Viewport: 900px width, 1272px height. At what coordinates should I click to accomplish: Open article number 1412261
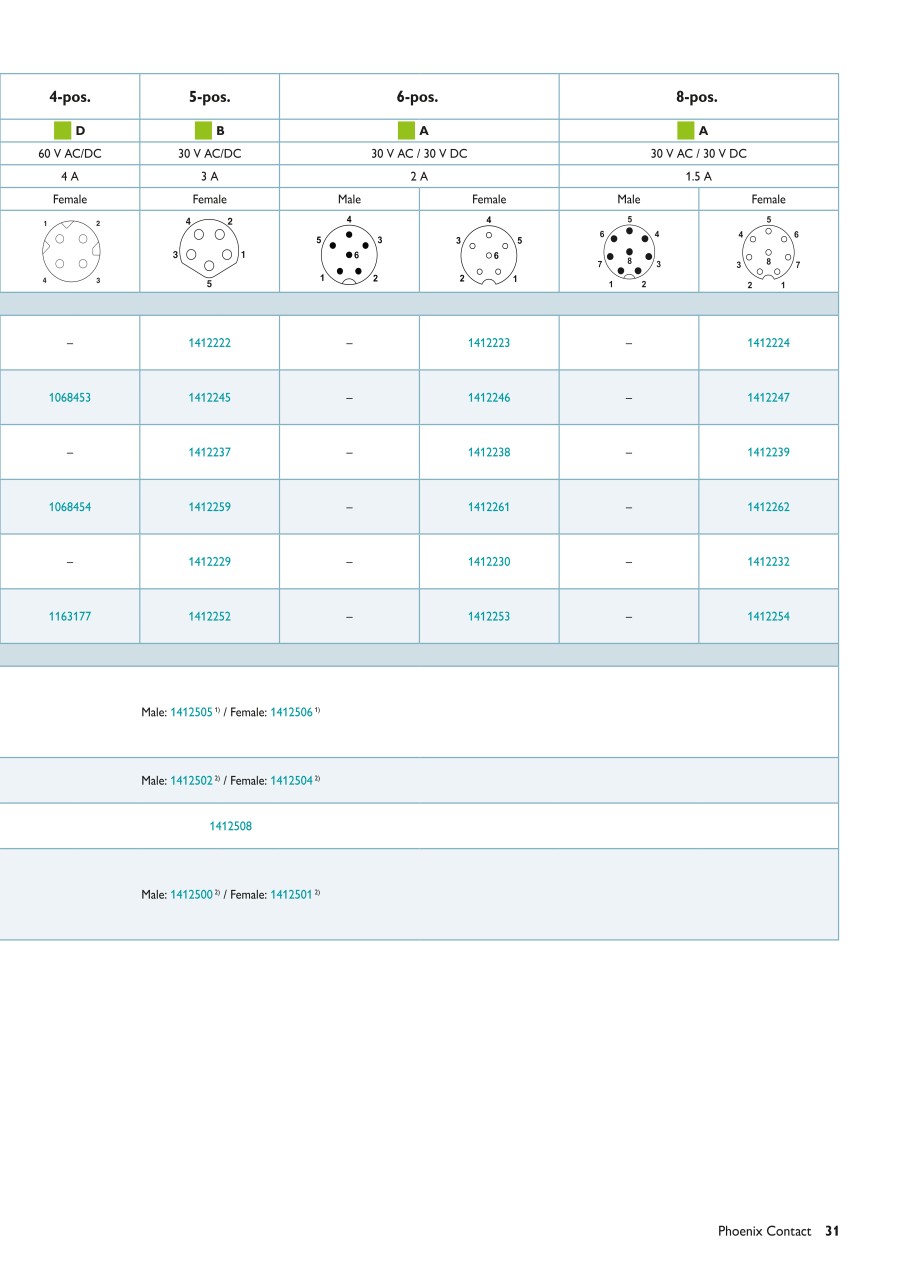(x=489, y=507)
